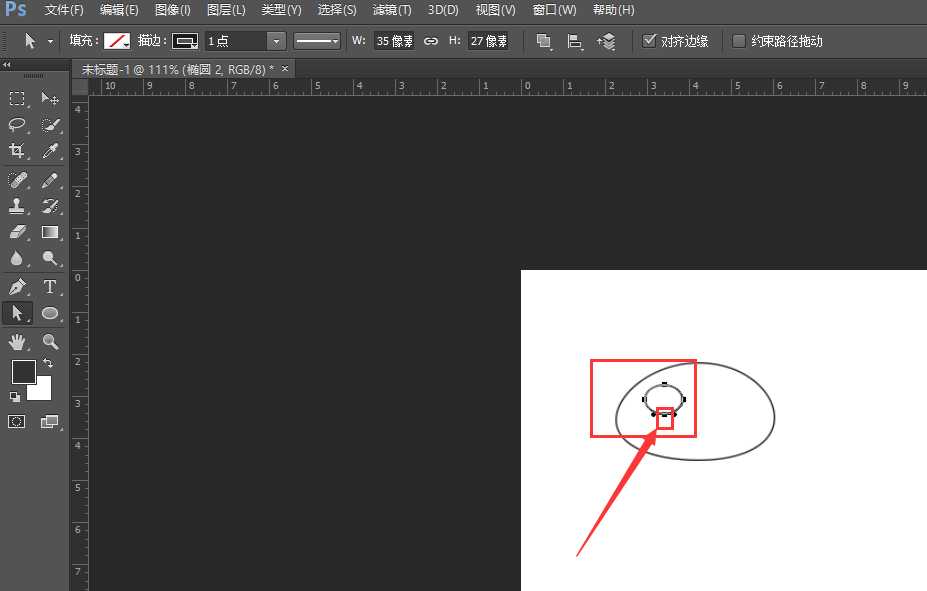
Task: Select the Ellipse shape tool
Action: (51, 313)
